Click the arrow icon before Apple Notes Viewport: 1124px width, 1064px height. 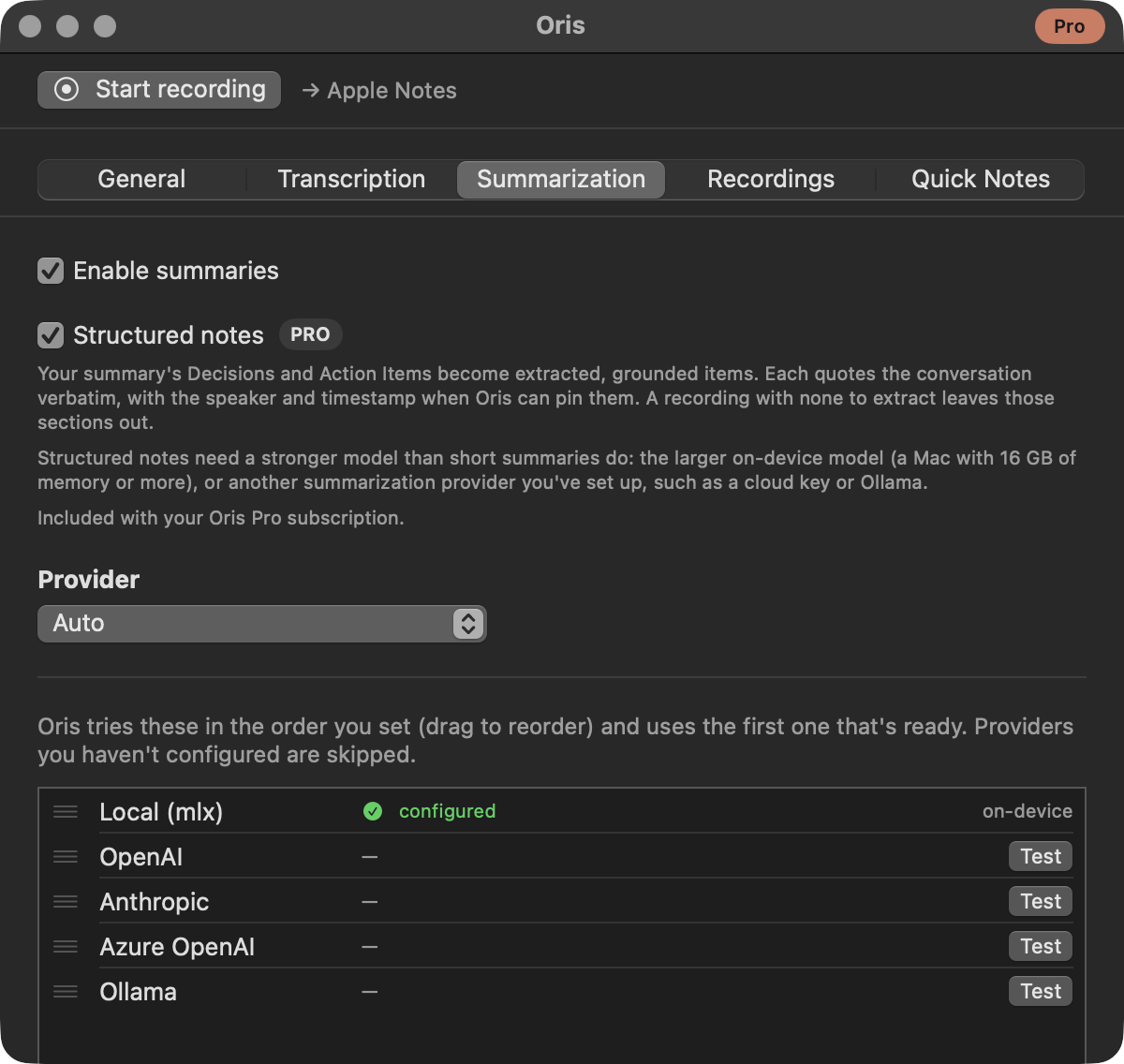pos(311,91)
